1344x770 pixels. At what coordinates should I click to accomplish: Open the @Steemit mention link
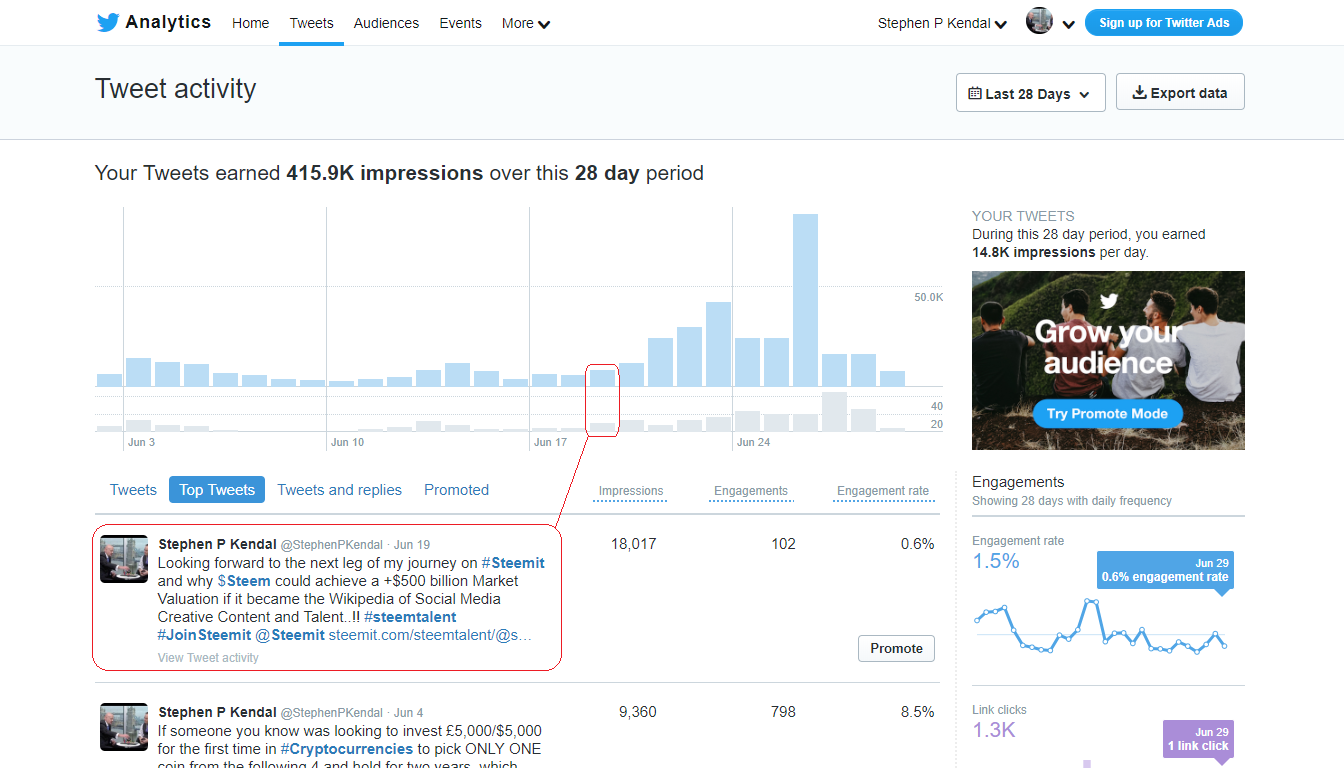pos(290,635)
